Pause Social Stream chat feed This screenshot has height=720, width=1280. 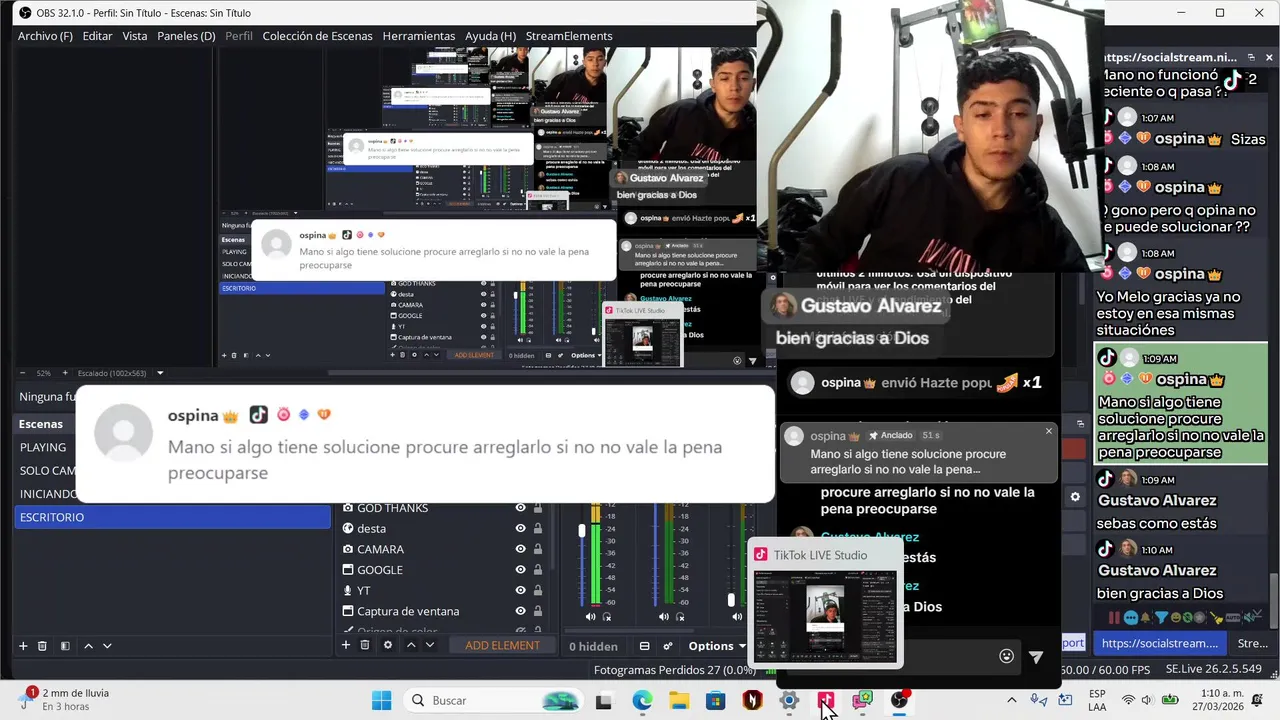pos(1114,617)
